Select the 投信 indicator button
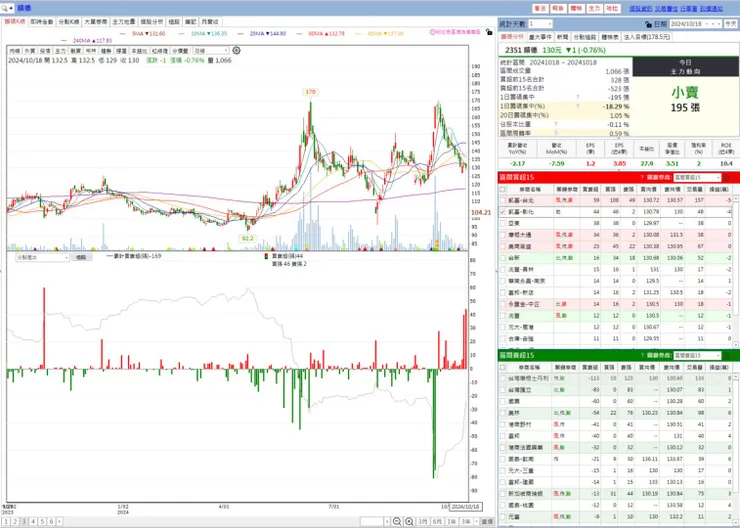The image size is (740, 528). (45, 50)
